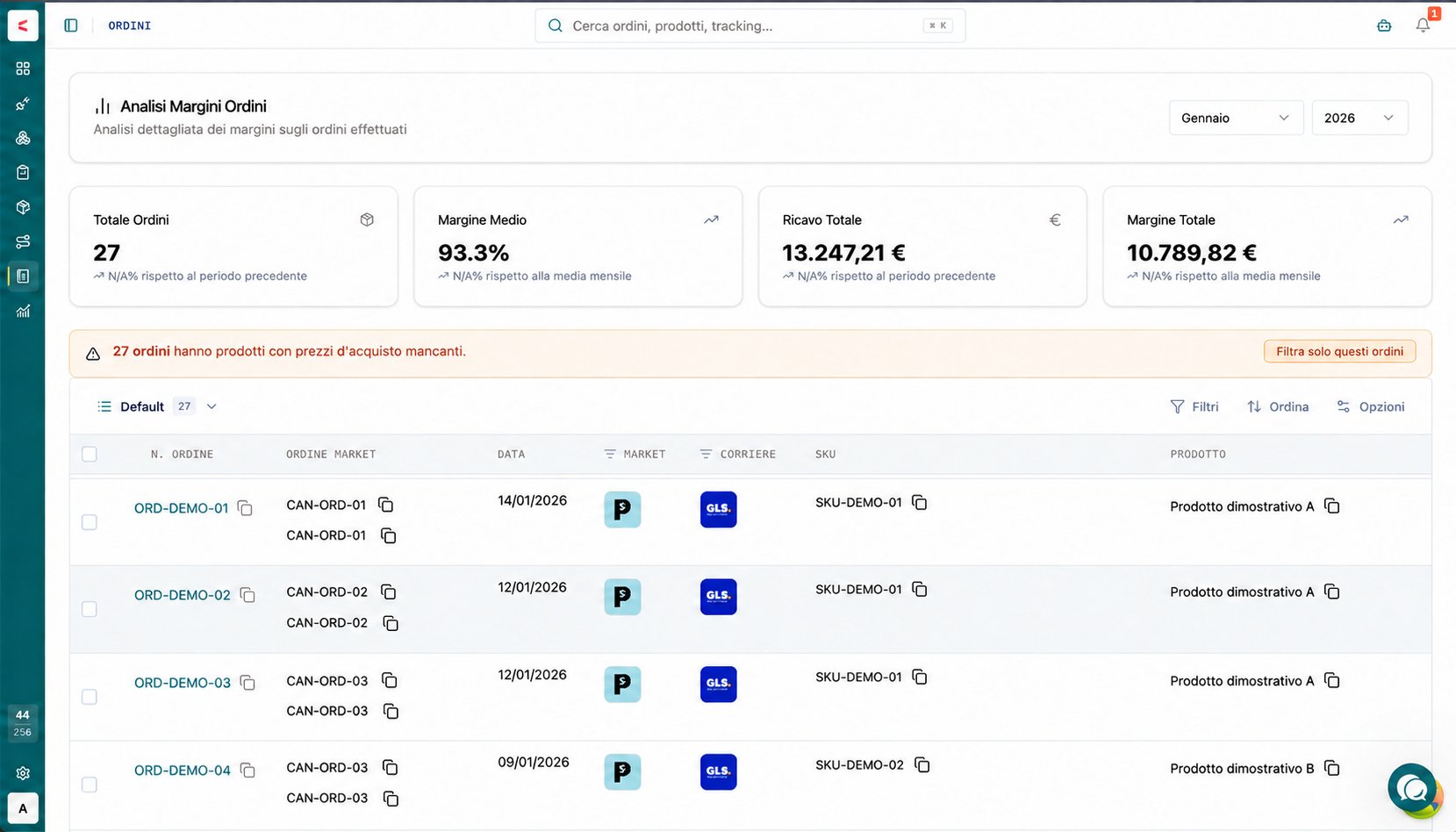The image size is (1456, 832).
Task: Select all orders with header checkbox
Action: [x=90, y=454]
